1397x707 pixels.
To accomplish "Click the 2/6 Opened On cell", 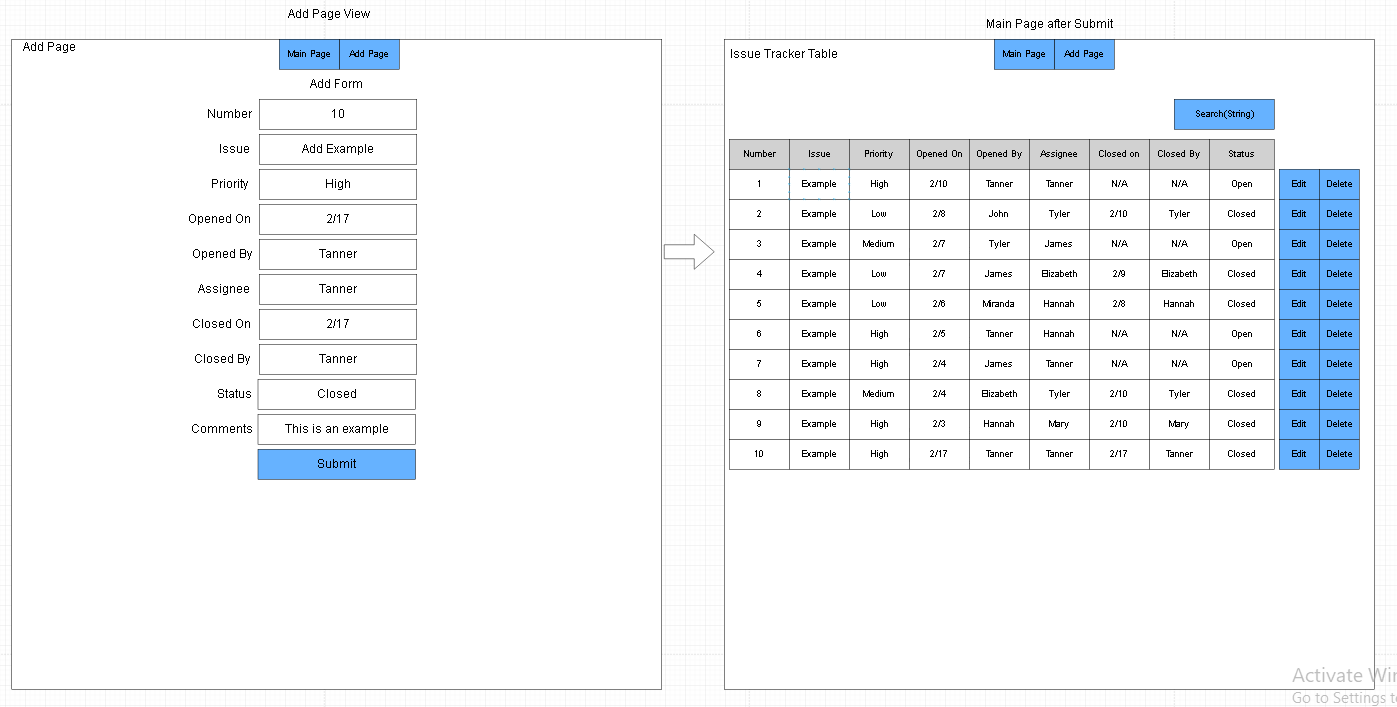I will pos(939,304).
